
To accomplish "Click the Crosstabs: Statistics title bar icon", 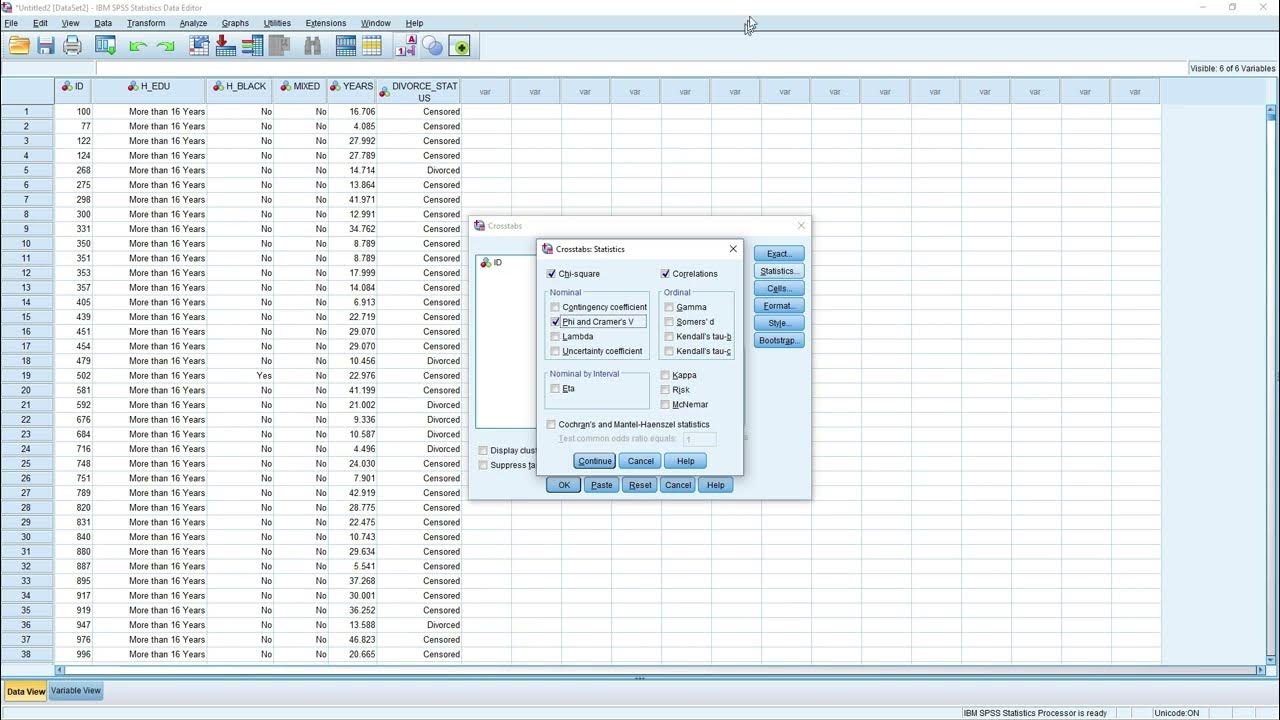I will [547, 249].
